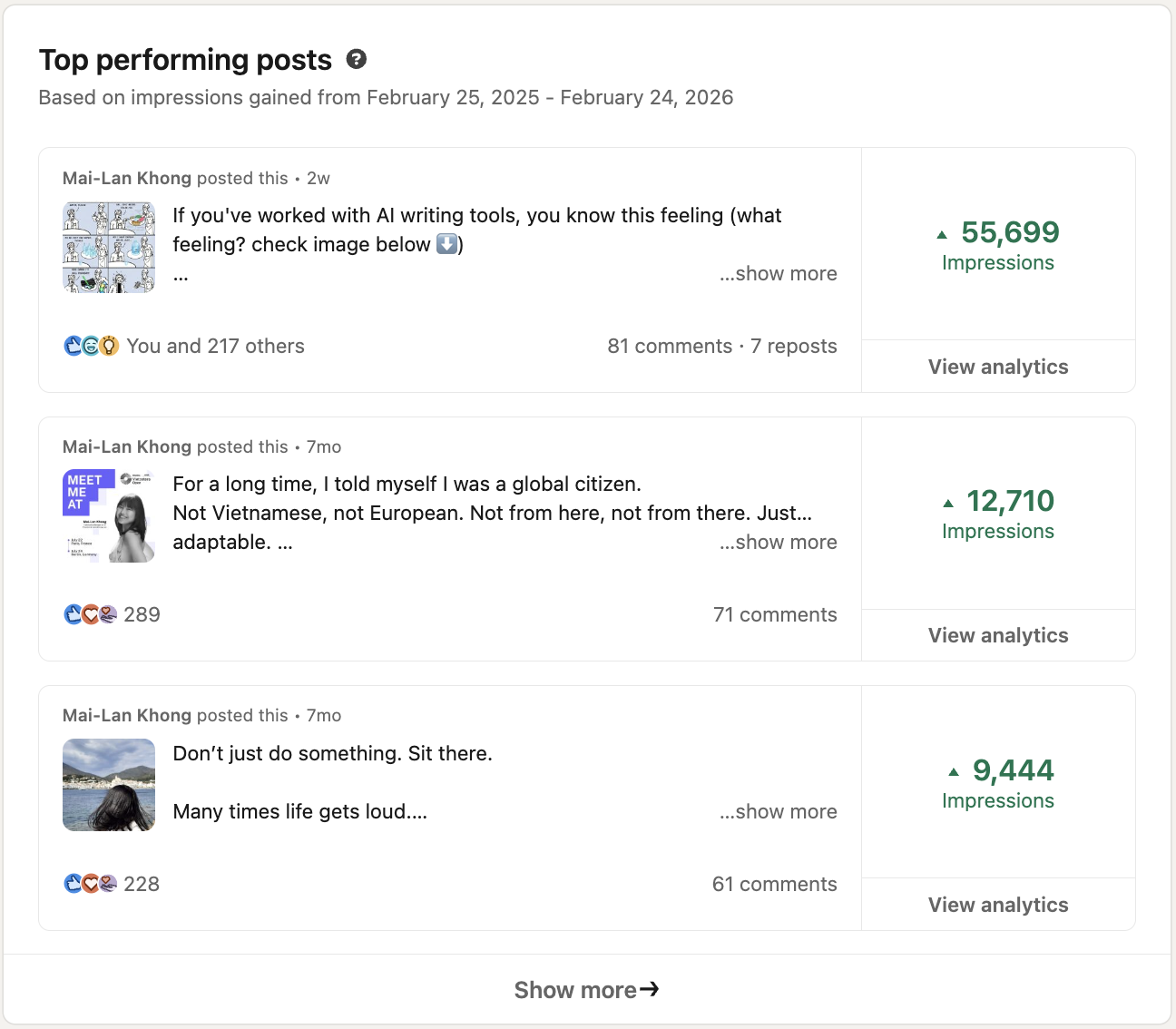Open the seaside photo on the third post
1176x1029 pixels.
108,784
